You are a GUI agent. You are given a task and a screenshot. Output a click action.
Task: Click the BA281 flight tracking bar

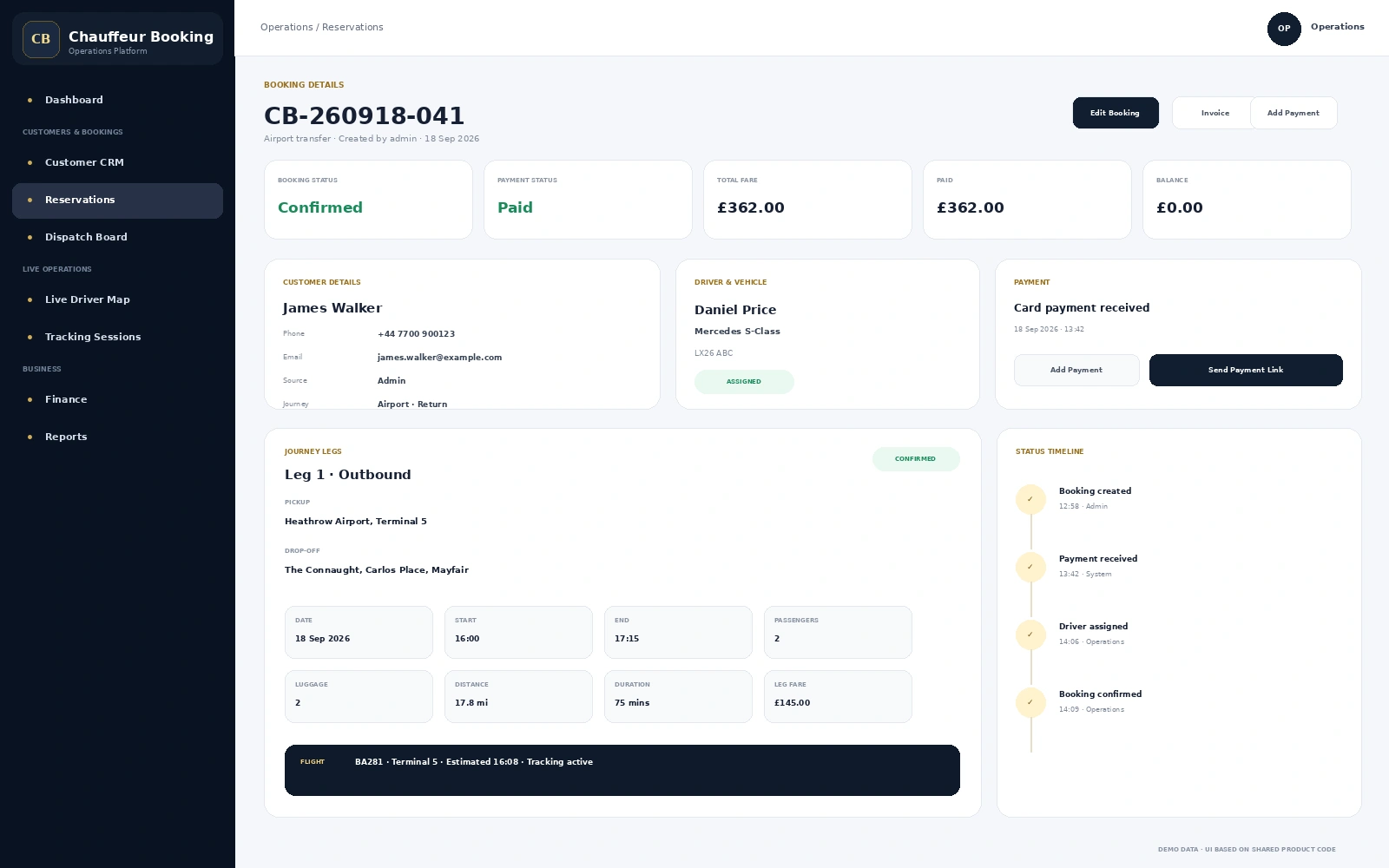(622, 770)
